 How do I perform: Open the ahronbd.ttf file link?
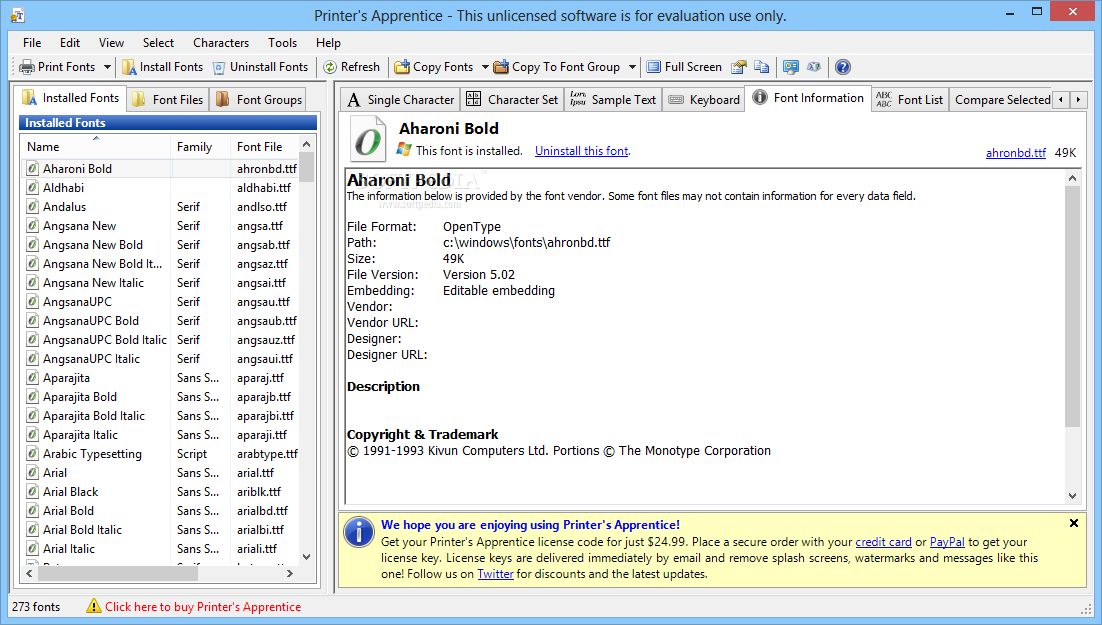(x=1016, y=153)
